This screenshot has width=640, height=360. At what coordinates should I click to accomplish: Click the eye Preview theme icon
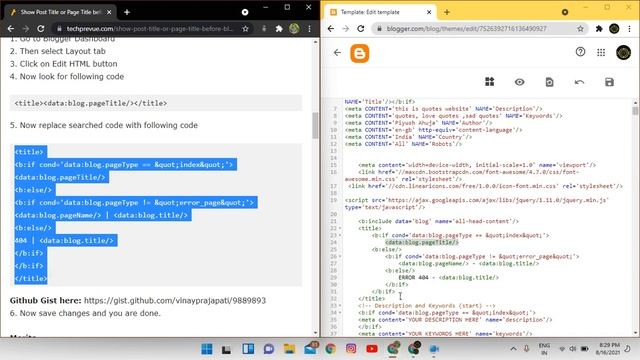coord(519,82)
